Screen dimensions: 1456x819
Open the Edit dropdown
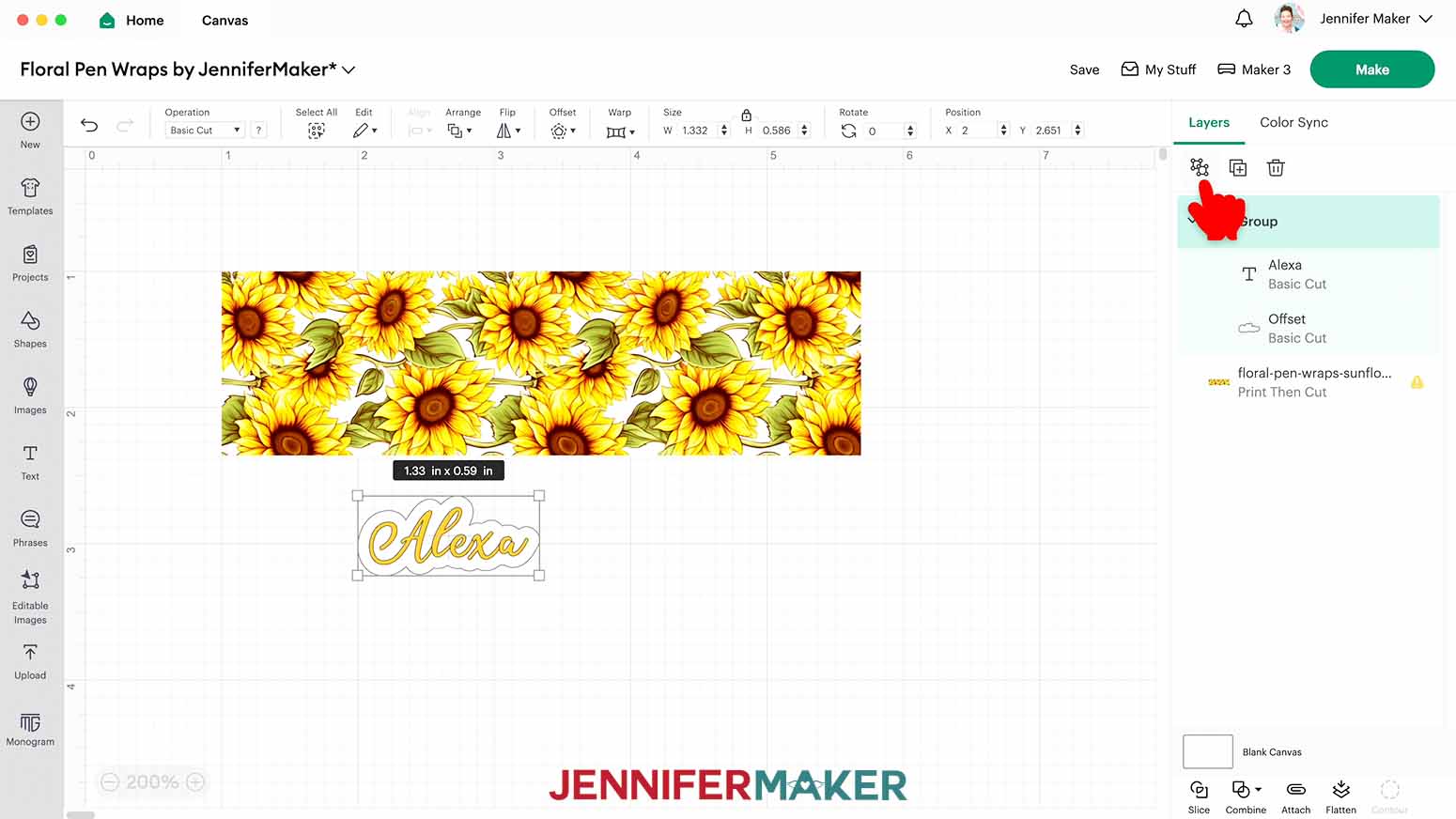[365, 131]
